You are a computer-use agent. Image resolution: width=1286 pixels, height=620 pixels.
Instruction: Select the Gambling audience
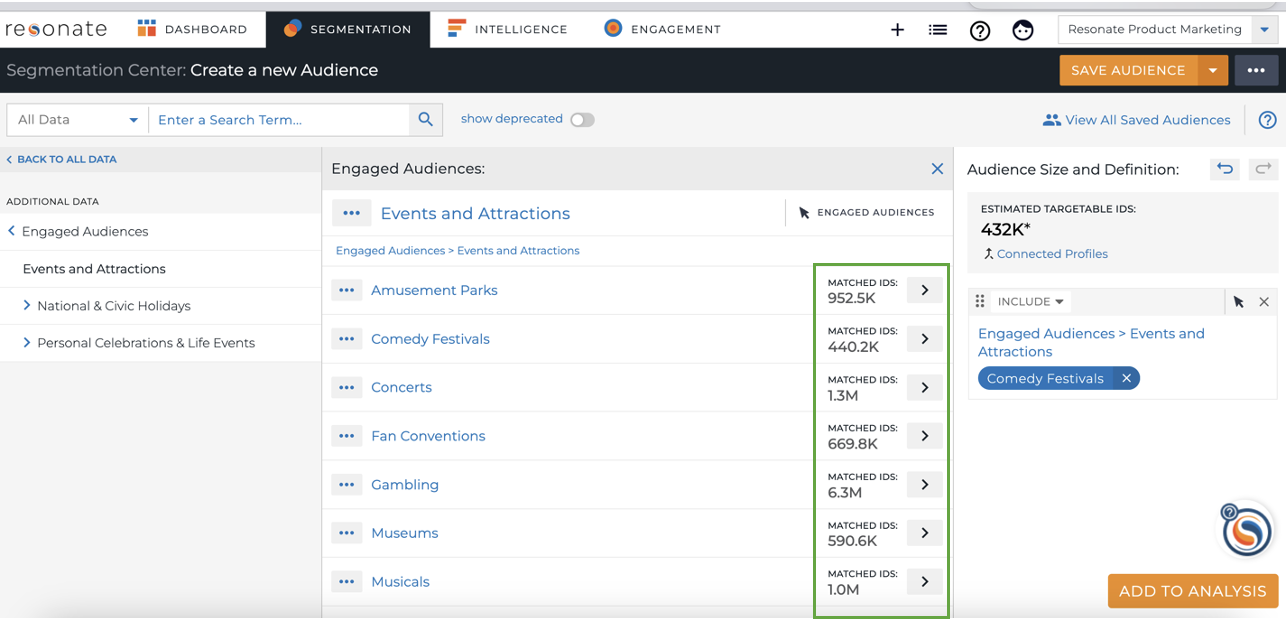tap(405, 485)
